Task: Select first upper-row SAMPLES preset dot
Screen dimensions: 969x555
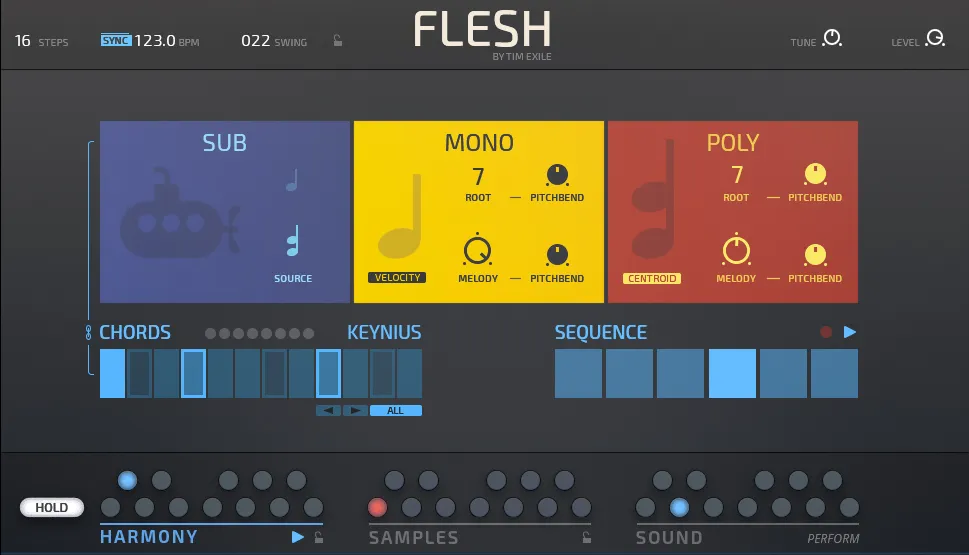Action: [x=394, y=480]
